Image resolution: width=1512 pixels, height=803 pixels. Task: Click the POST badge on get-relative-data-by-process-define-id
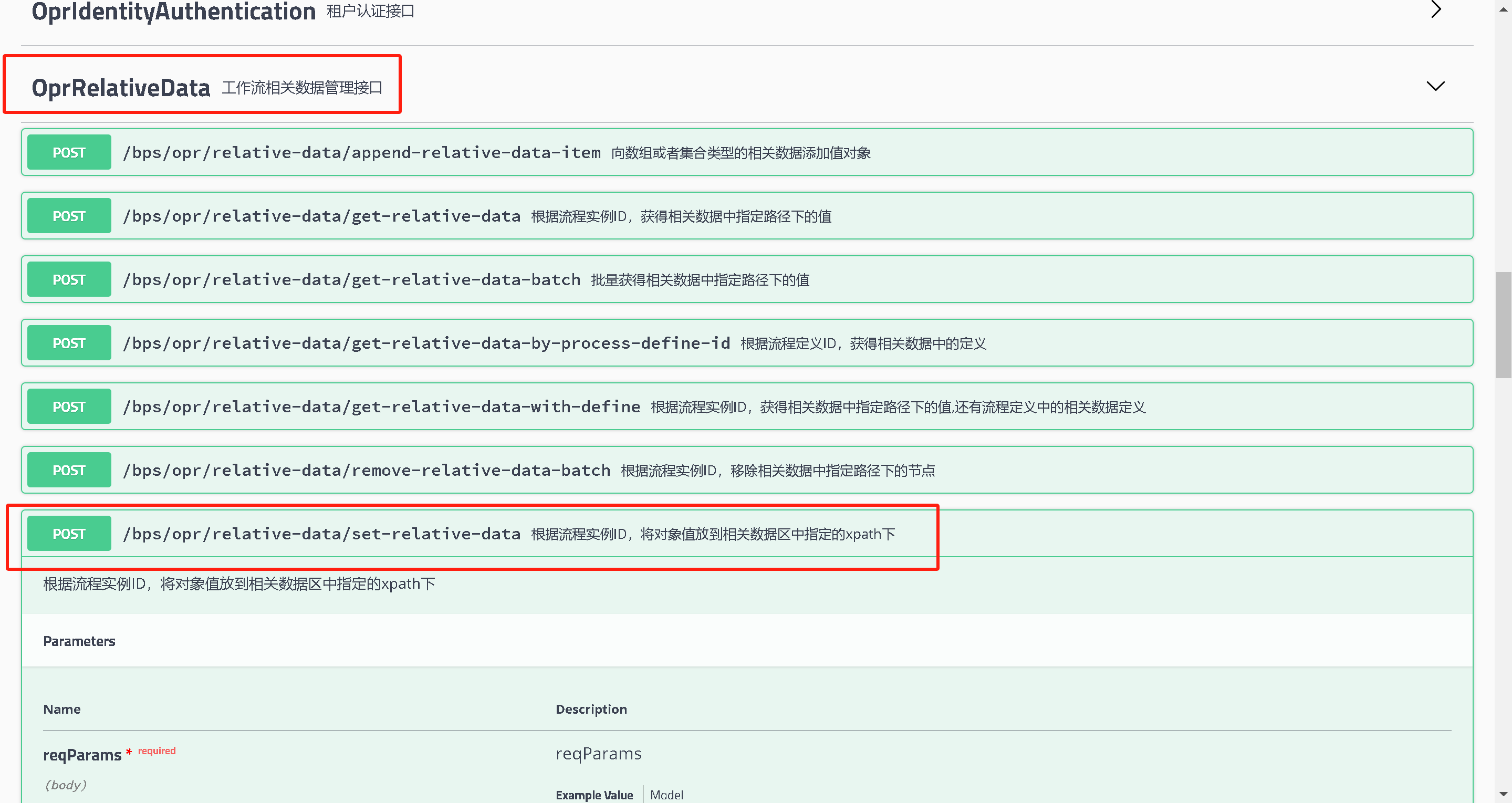tap(69, 342)
